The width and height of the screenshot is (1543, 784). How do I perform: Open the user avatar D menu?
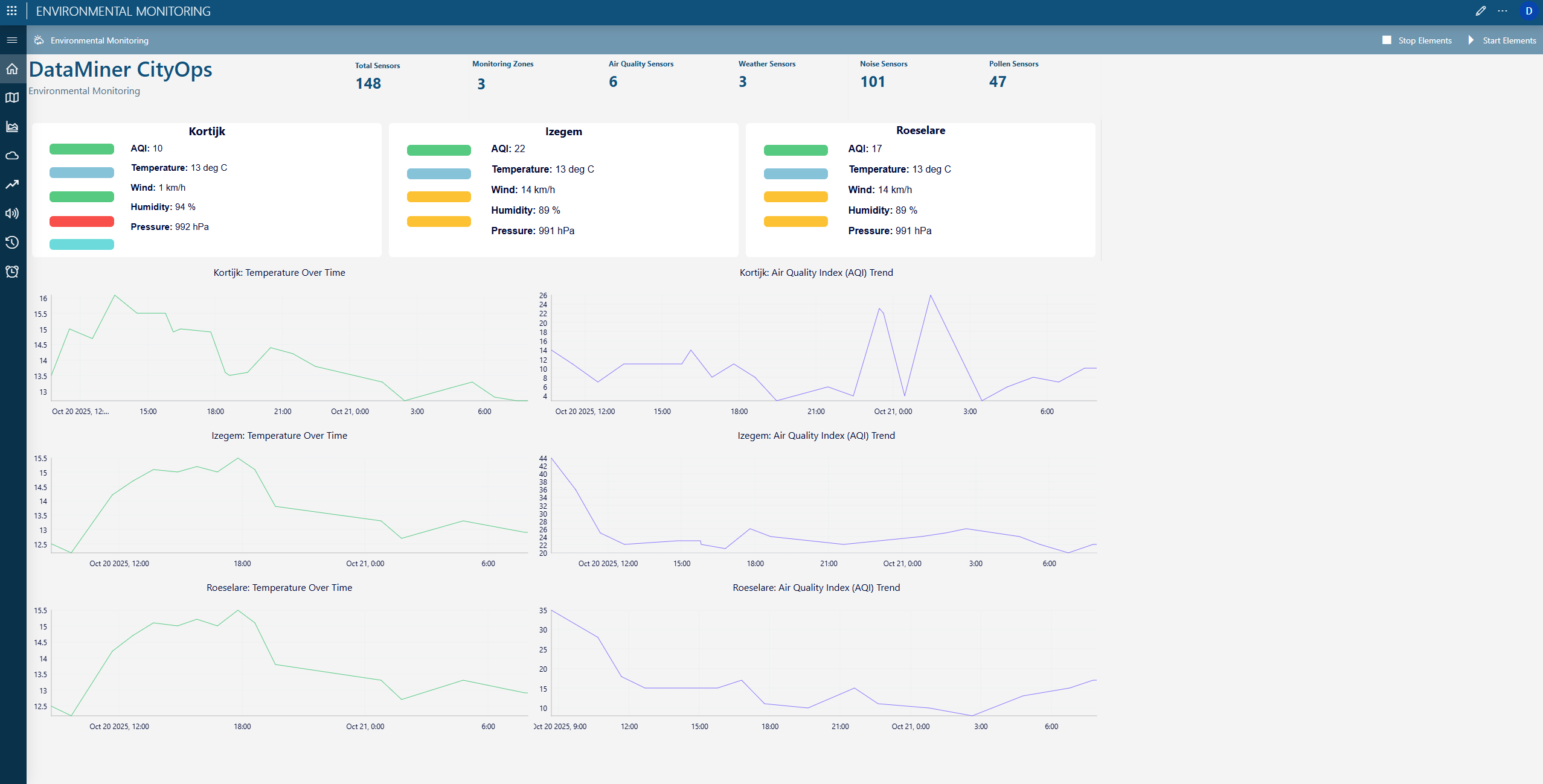[1529, 11]
